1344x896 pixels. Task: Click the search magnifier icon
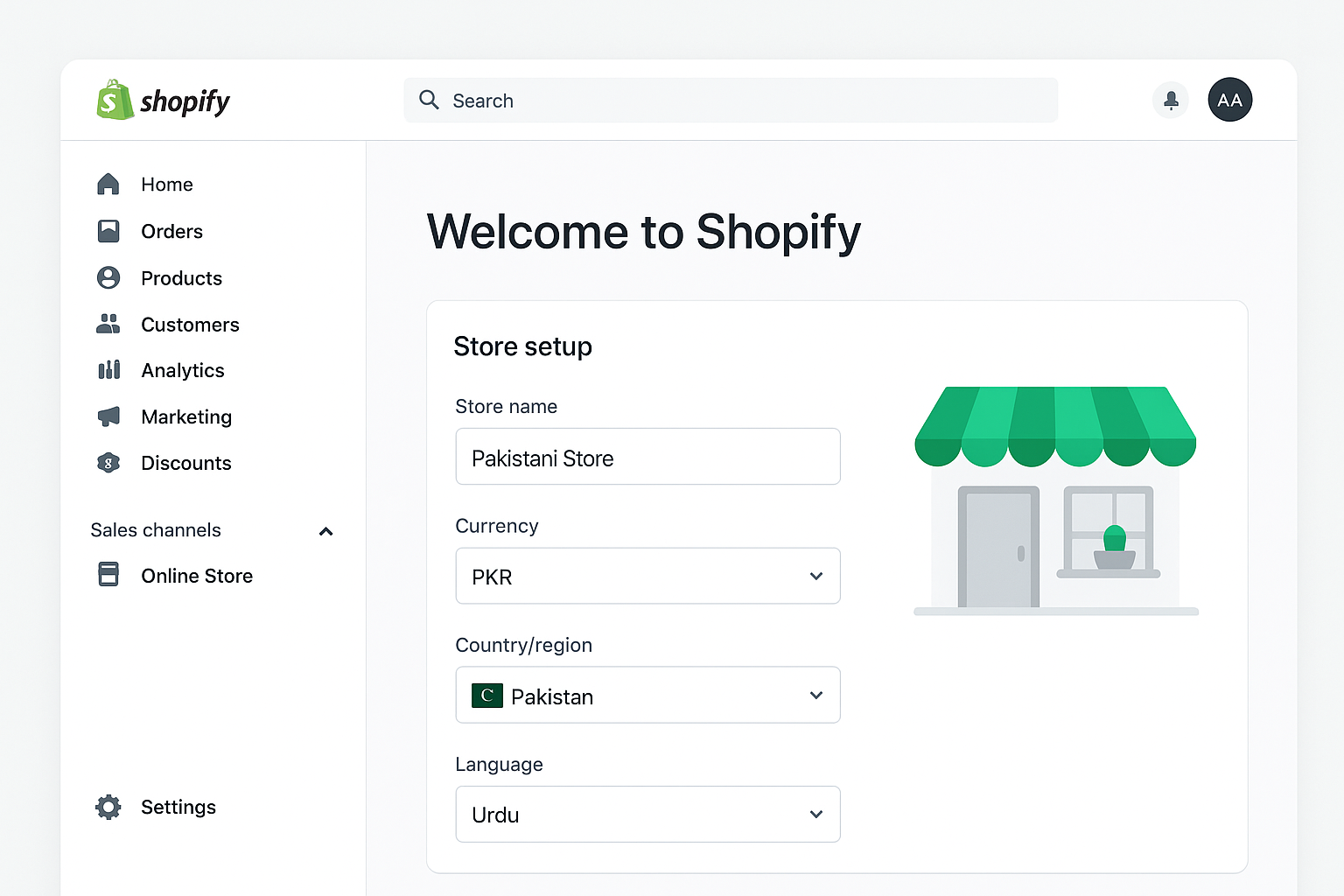(x=429, y=100)
